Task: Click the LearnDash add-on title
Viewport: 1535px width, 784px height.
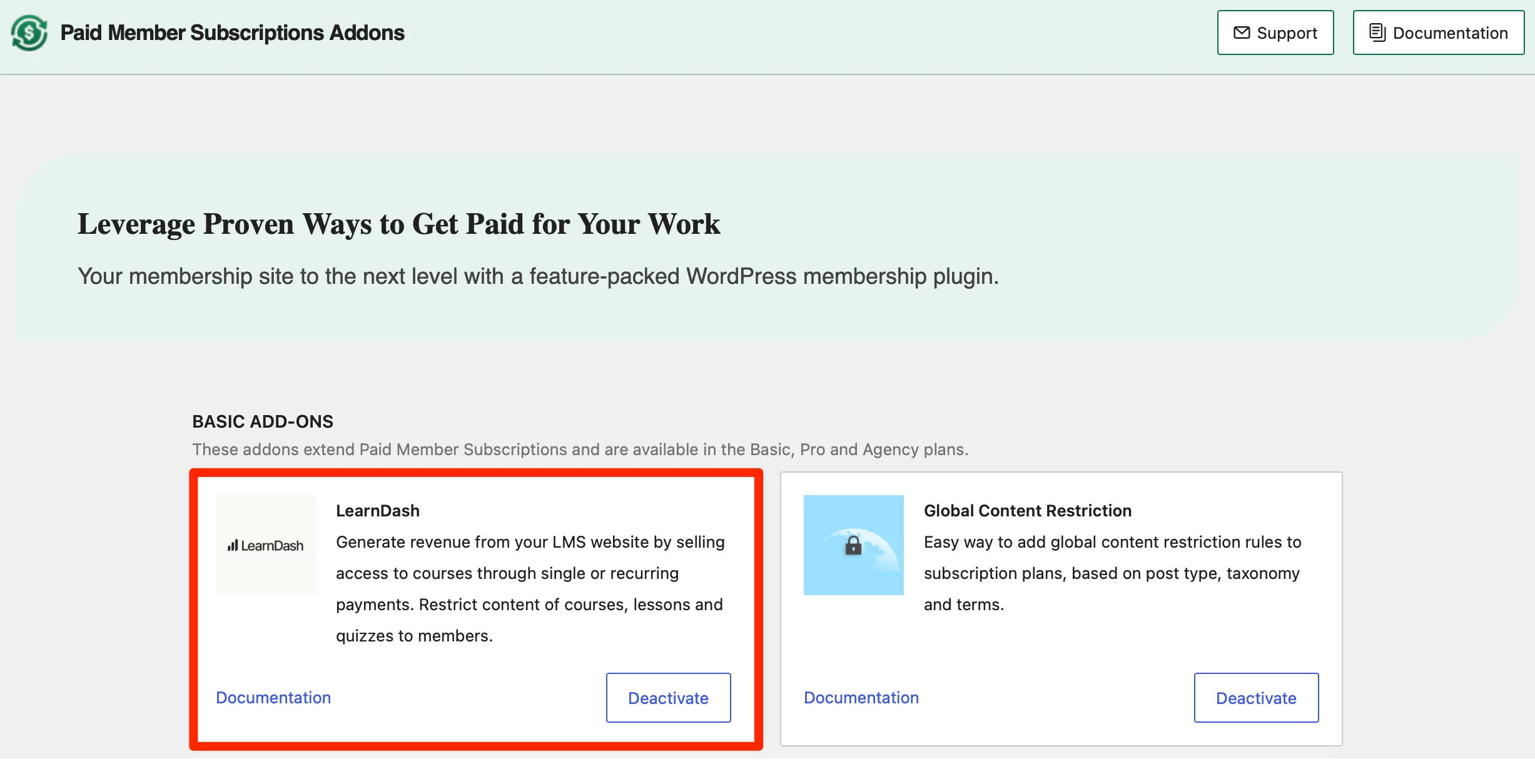Action: (378, 511)
